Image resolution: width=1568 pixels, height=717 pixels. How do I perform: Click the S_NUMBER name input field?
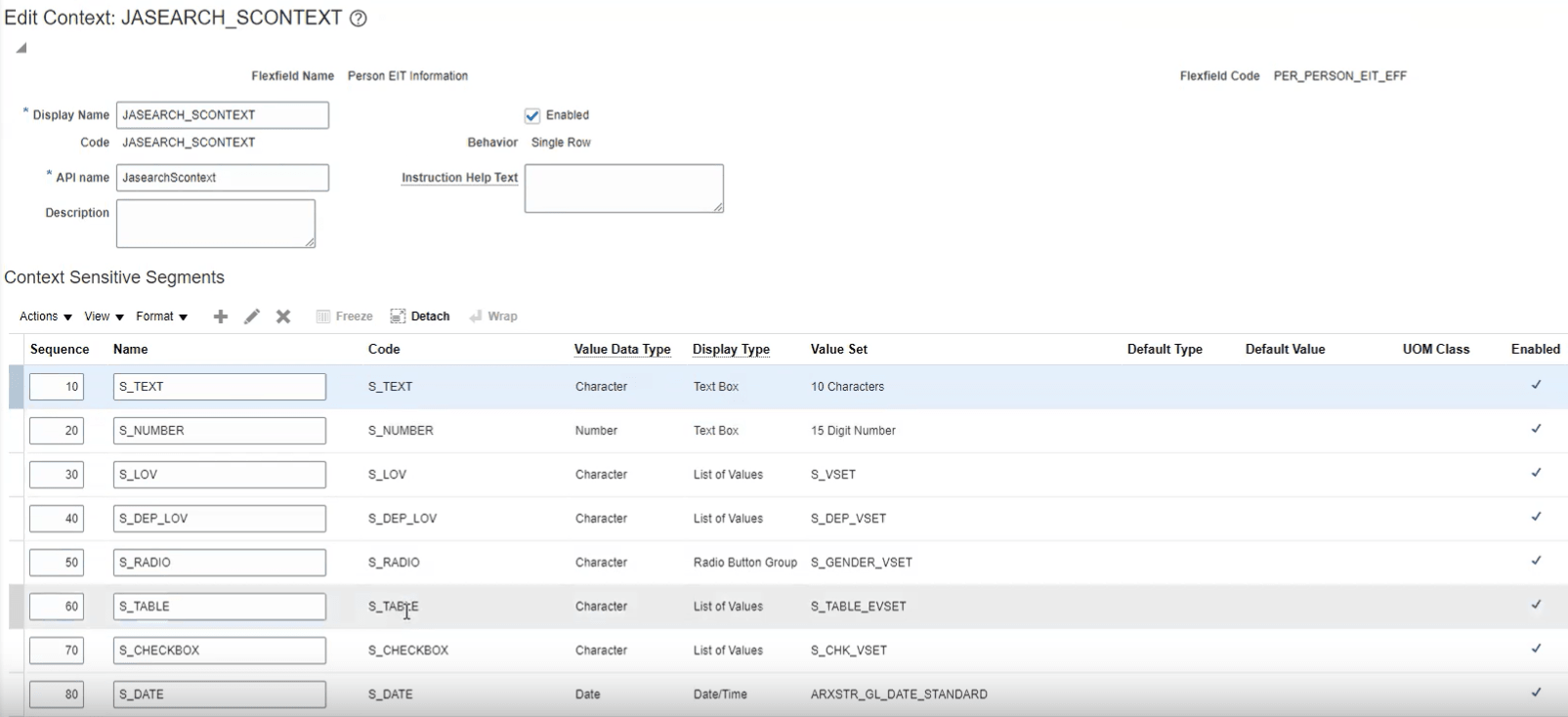(x=220, y=431)
